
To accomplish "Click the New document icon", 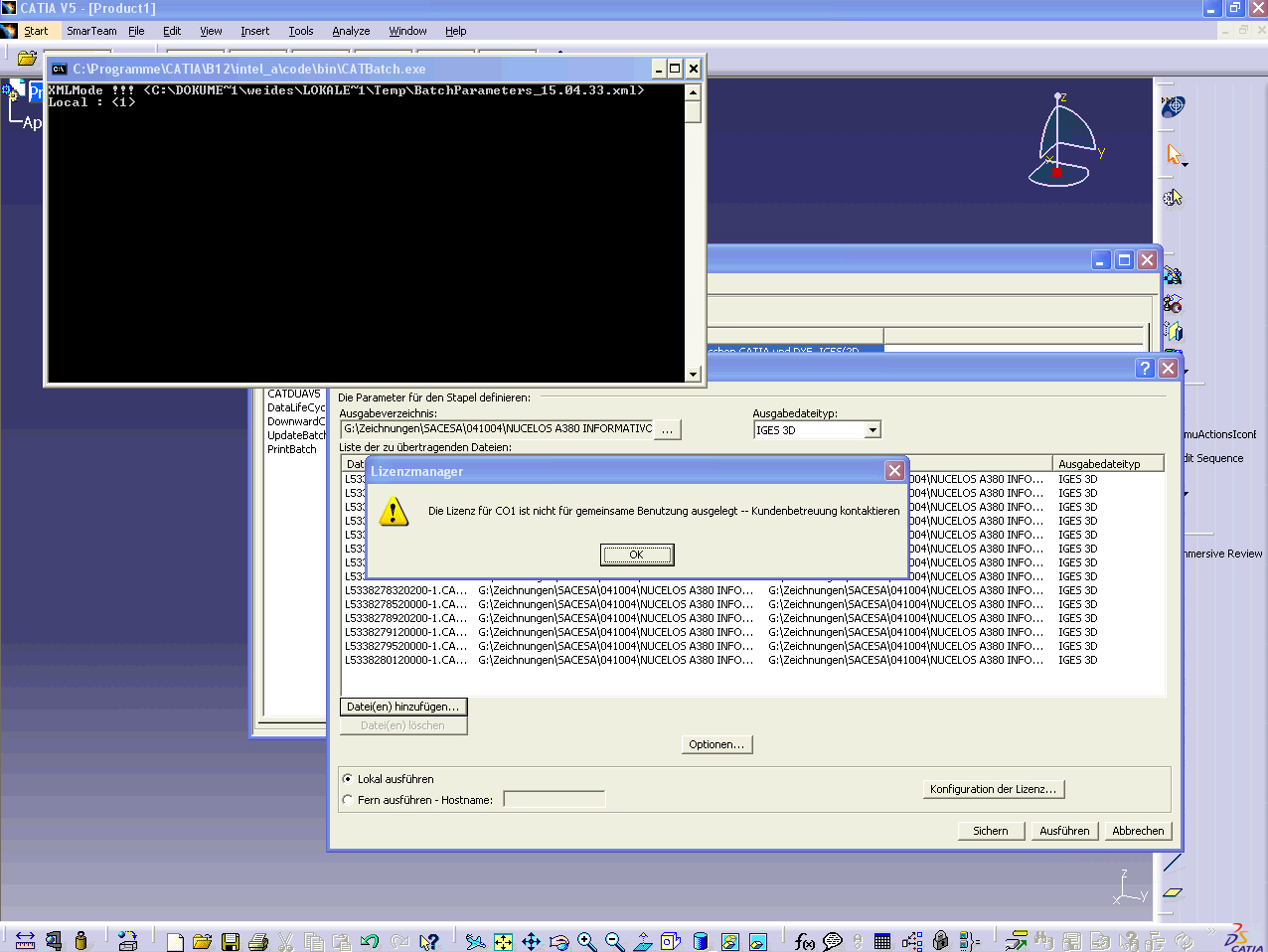I will click(175, 941).
